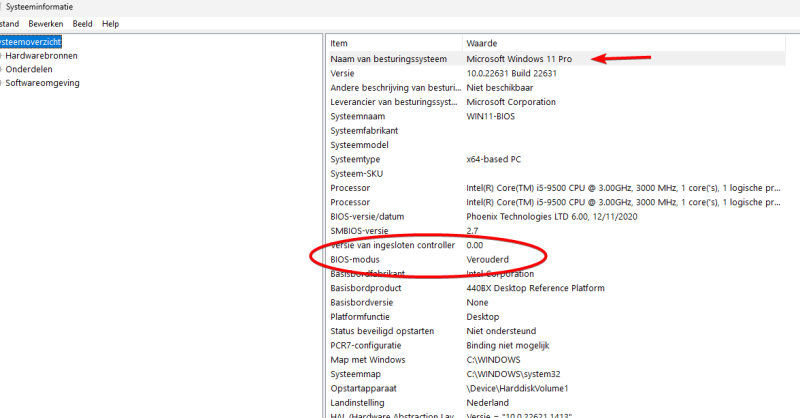Select the 'Systeemtype' row label
Image resolution: width=800 pixels, height=418 pixels.
tap(355, 159)
